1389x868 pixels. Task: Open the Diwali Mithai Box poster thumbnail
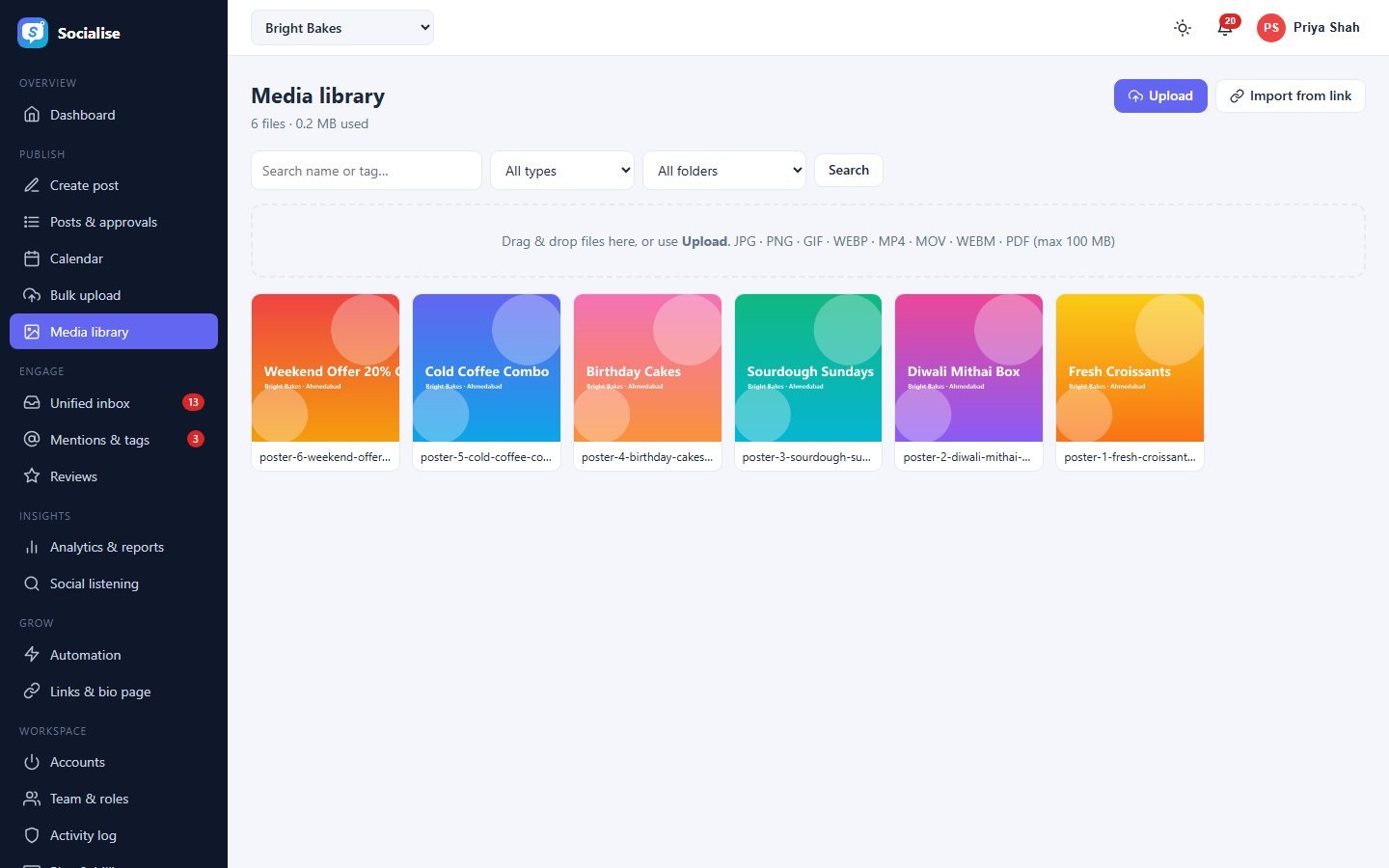[969, 368]
